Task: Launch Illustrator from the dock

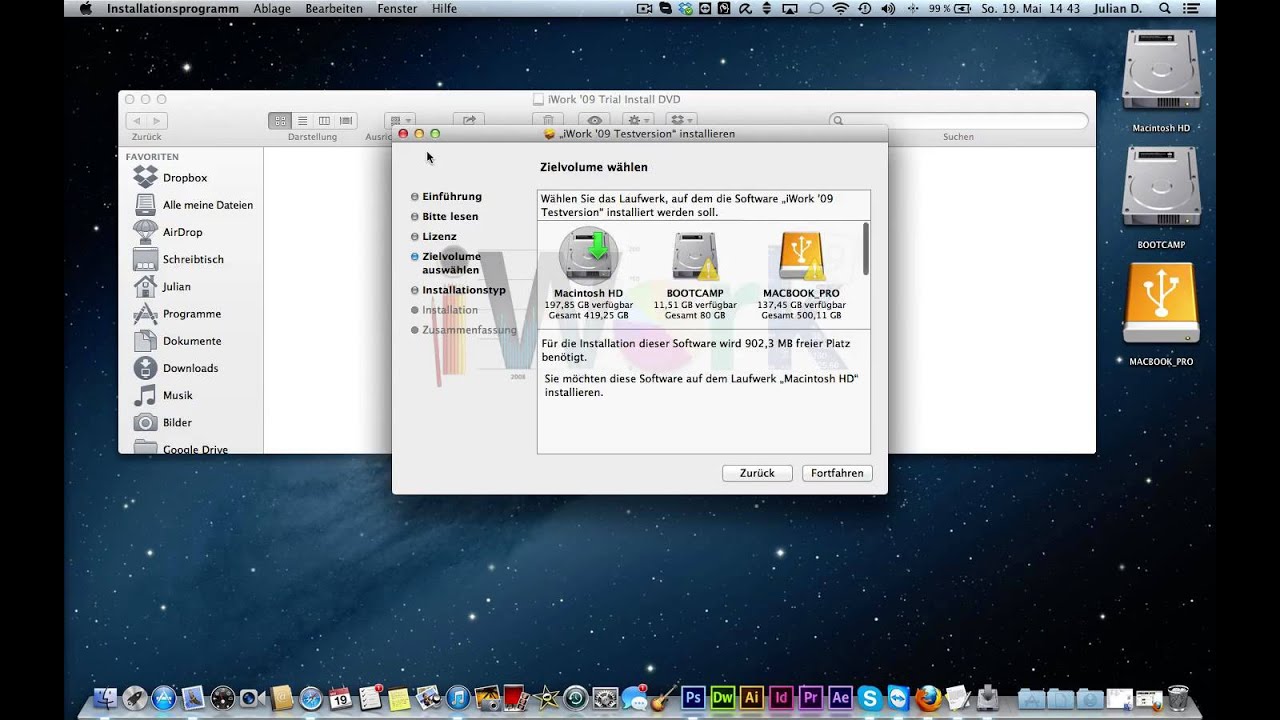Action: point(752,698)
